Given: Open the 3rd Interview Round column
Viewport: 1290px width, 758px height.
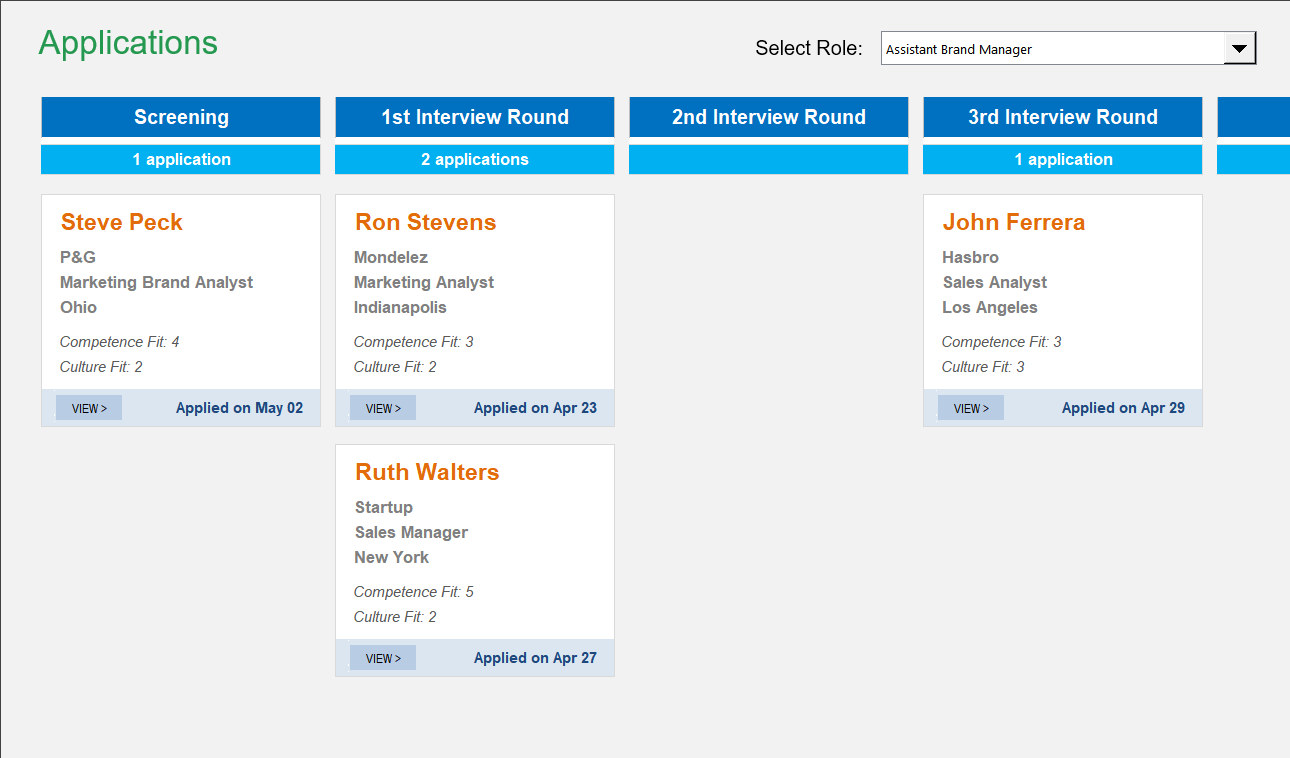Looking at the screenshot, I should click(x=1062, y=117).
